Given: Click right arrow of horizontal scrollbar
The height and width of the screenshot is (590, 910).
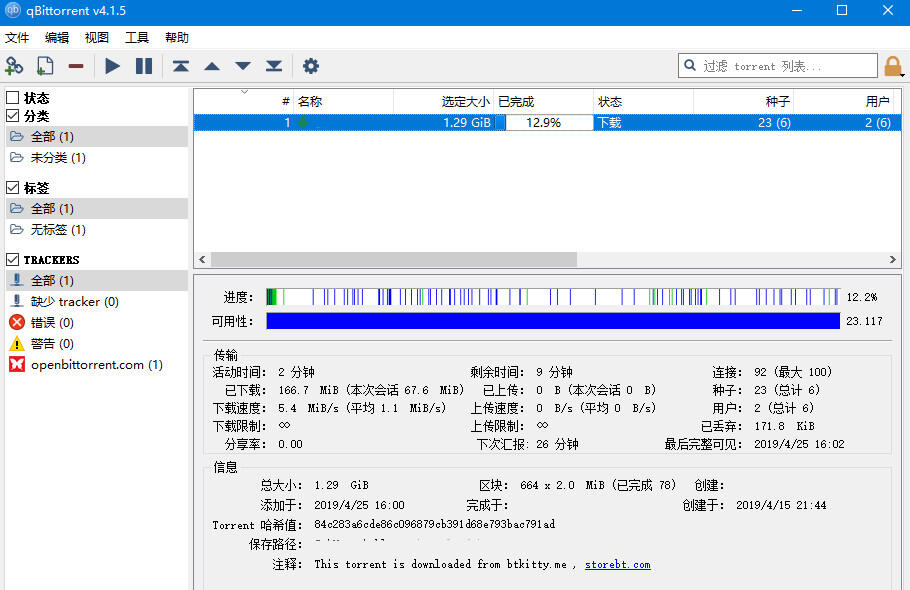Looking at the screenshot, I should 893,259.
